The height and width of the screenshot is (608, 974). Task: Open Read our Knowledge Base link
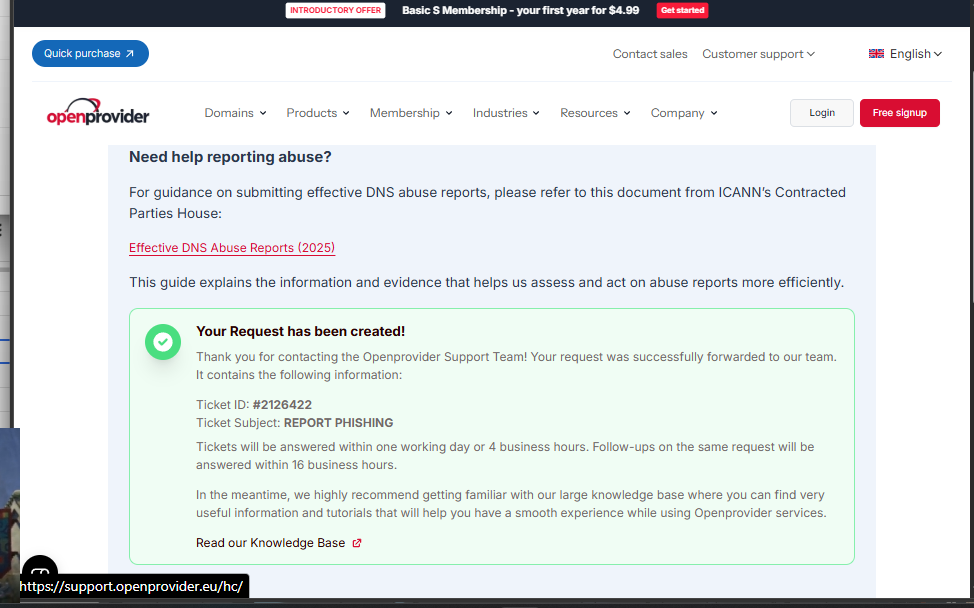click(270, 543)
